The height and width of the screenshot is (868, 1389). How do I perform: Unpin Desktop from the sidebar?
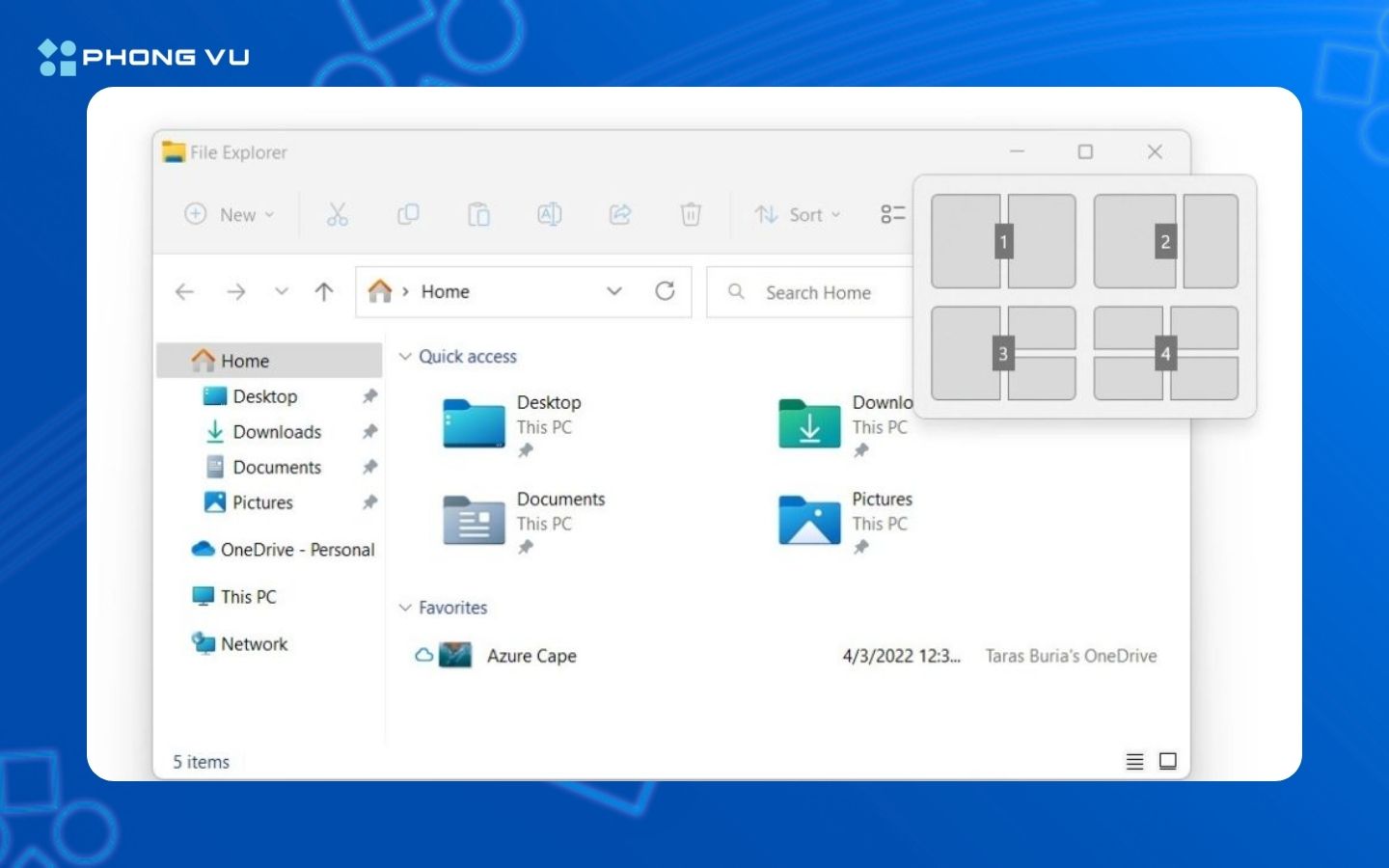tap(369, 396)
